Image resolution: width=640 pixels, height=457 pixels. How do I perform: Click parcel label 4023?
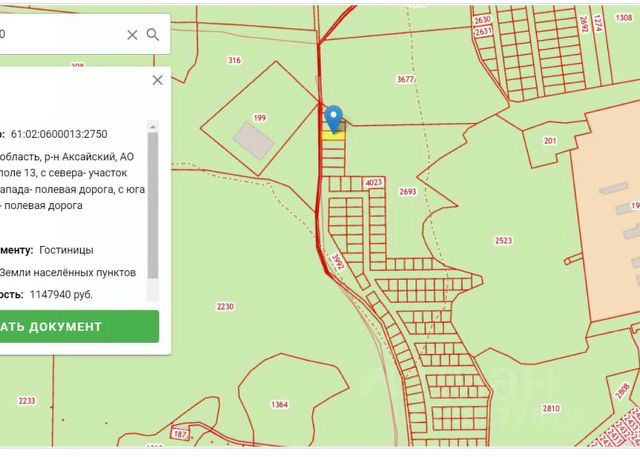pyautogui.click(x=373, y=182)
